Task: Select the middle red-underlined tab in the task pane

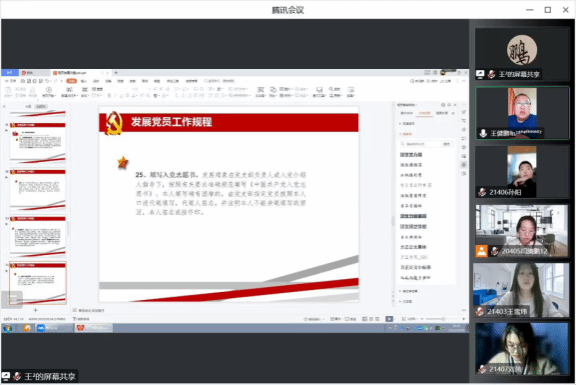Action: click(x=424, y=113)
